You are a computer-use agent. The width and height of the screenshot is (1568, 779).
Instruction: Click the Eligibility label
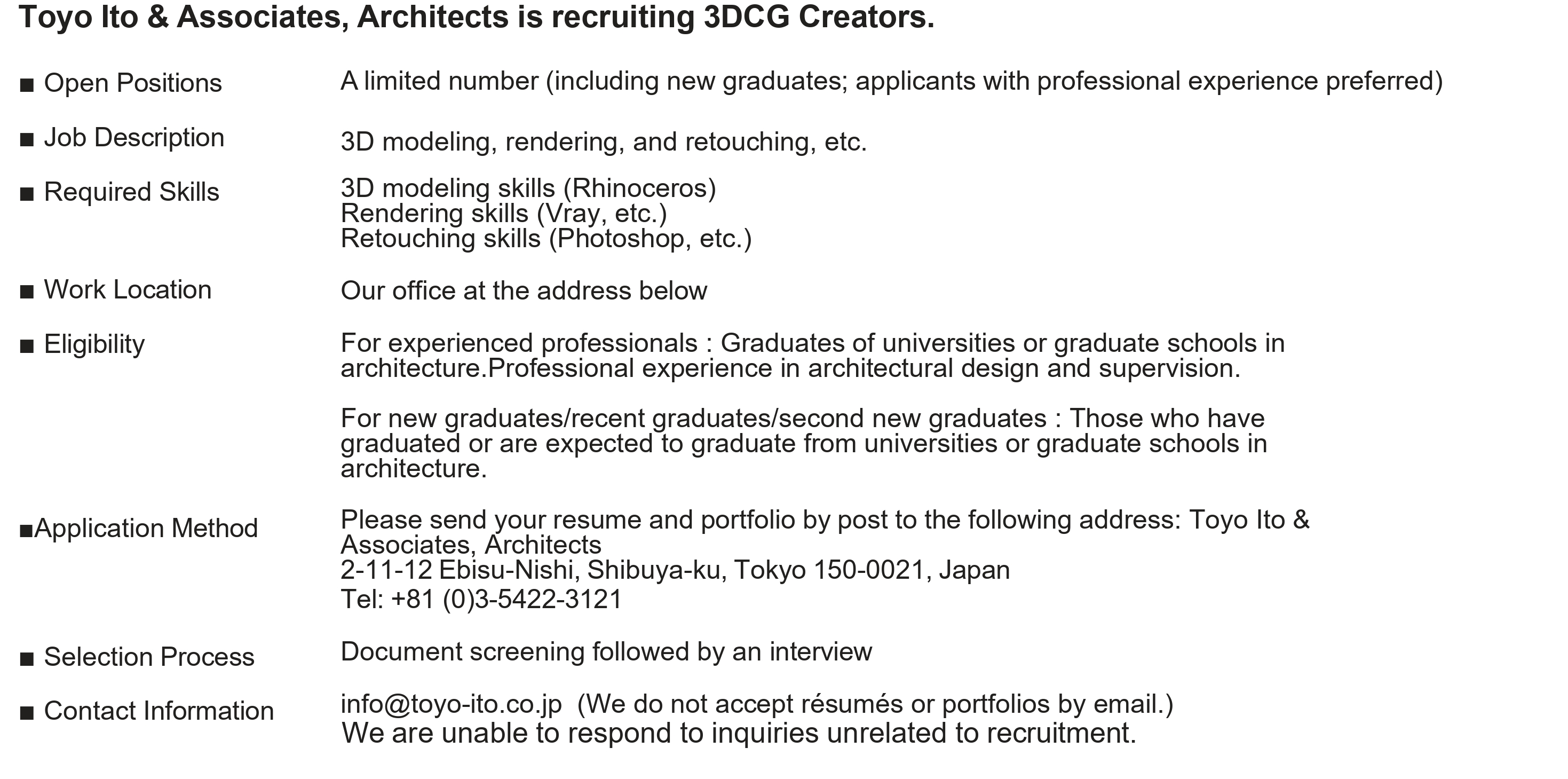[x=94, y=345]
